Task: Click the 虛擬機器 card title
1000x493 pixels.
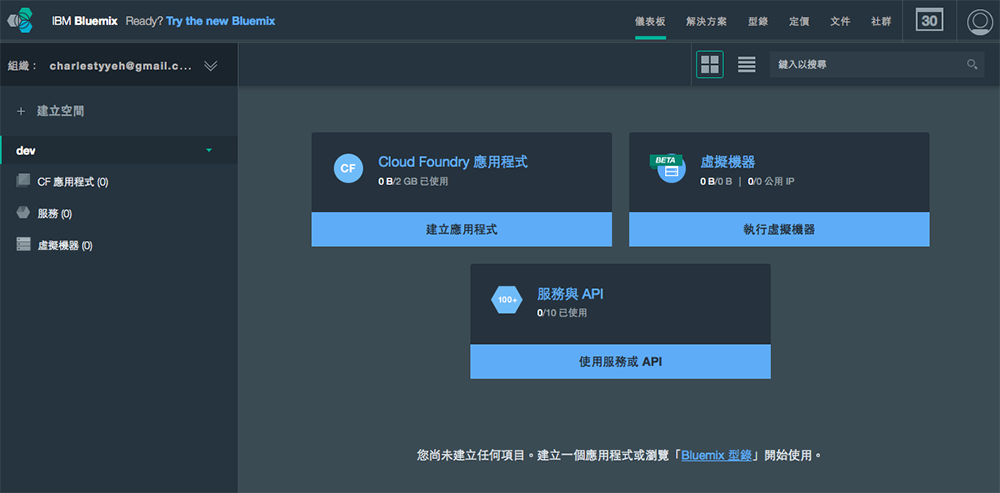Action: (728, 161)
